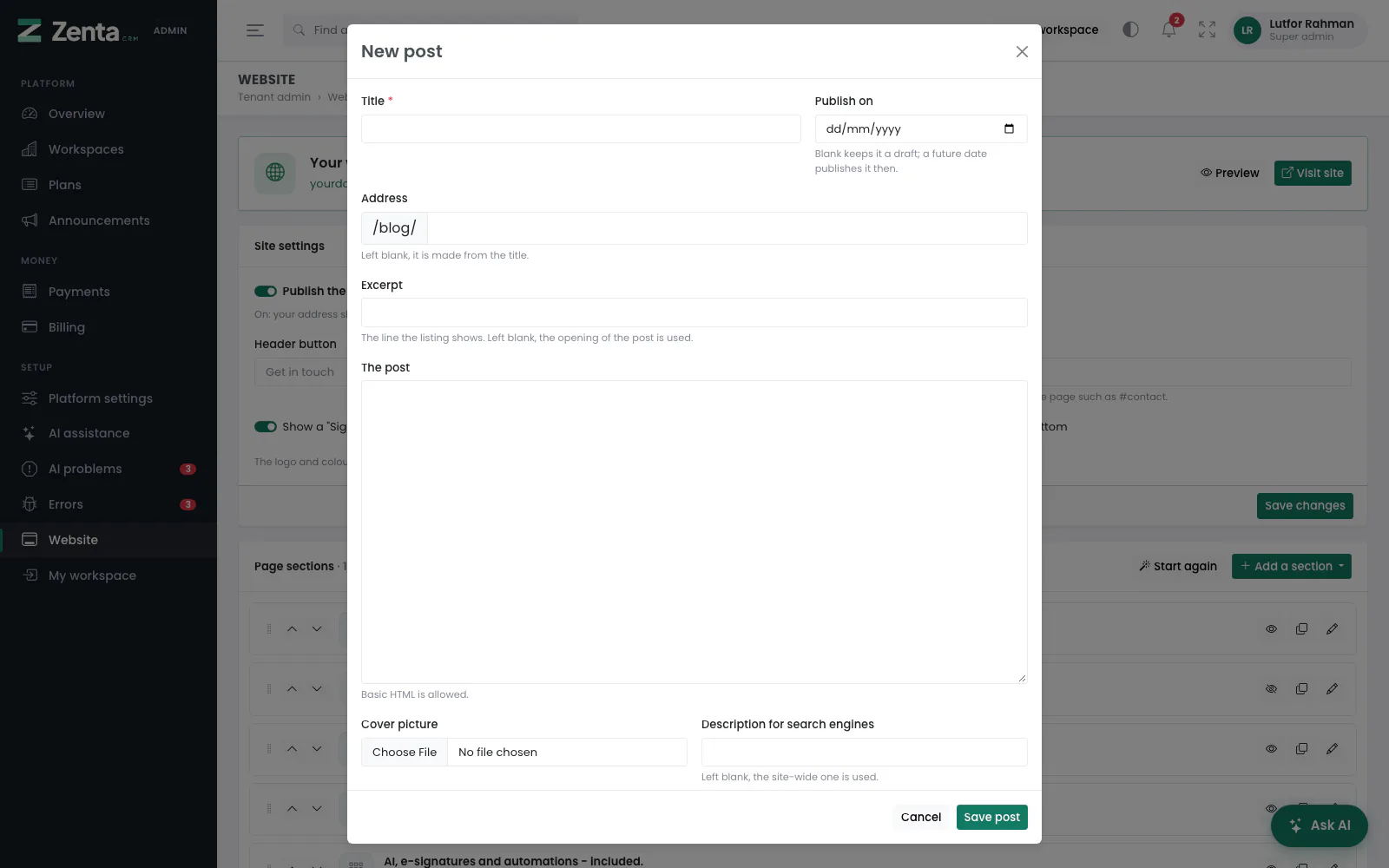
Task: Click first section drag handle
Action: pyautogui.click(x=269, y=628)
